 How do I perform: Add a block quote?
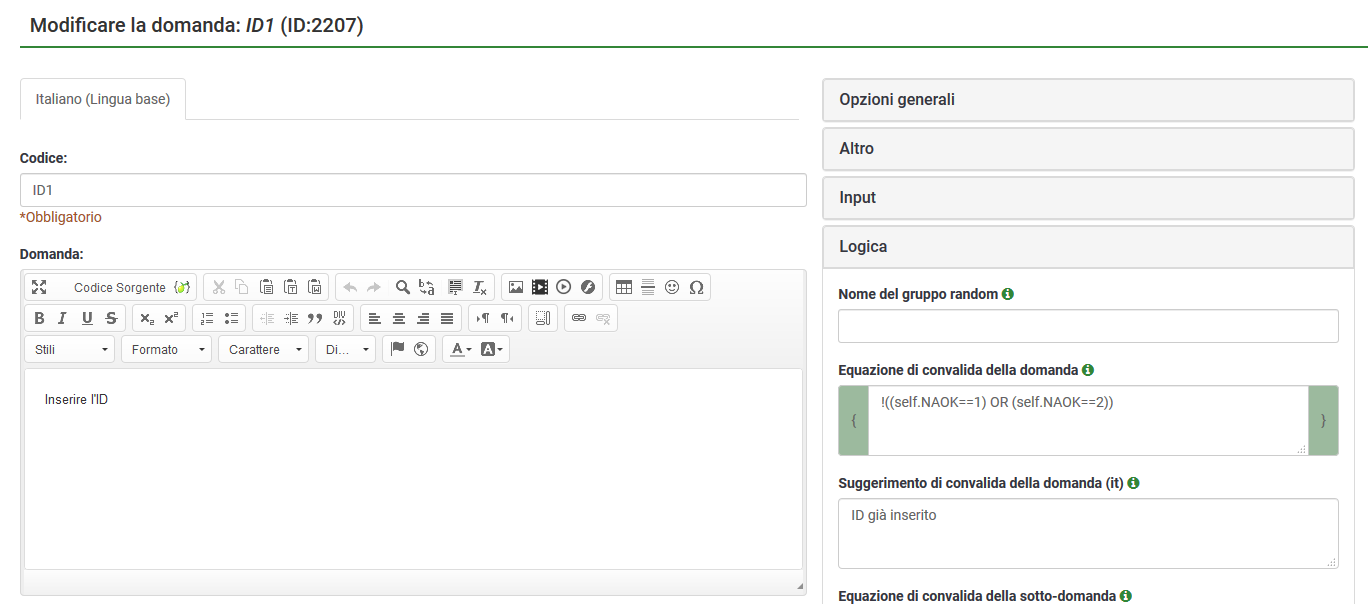coord(315,318)
